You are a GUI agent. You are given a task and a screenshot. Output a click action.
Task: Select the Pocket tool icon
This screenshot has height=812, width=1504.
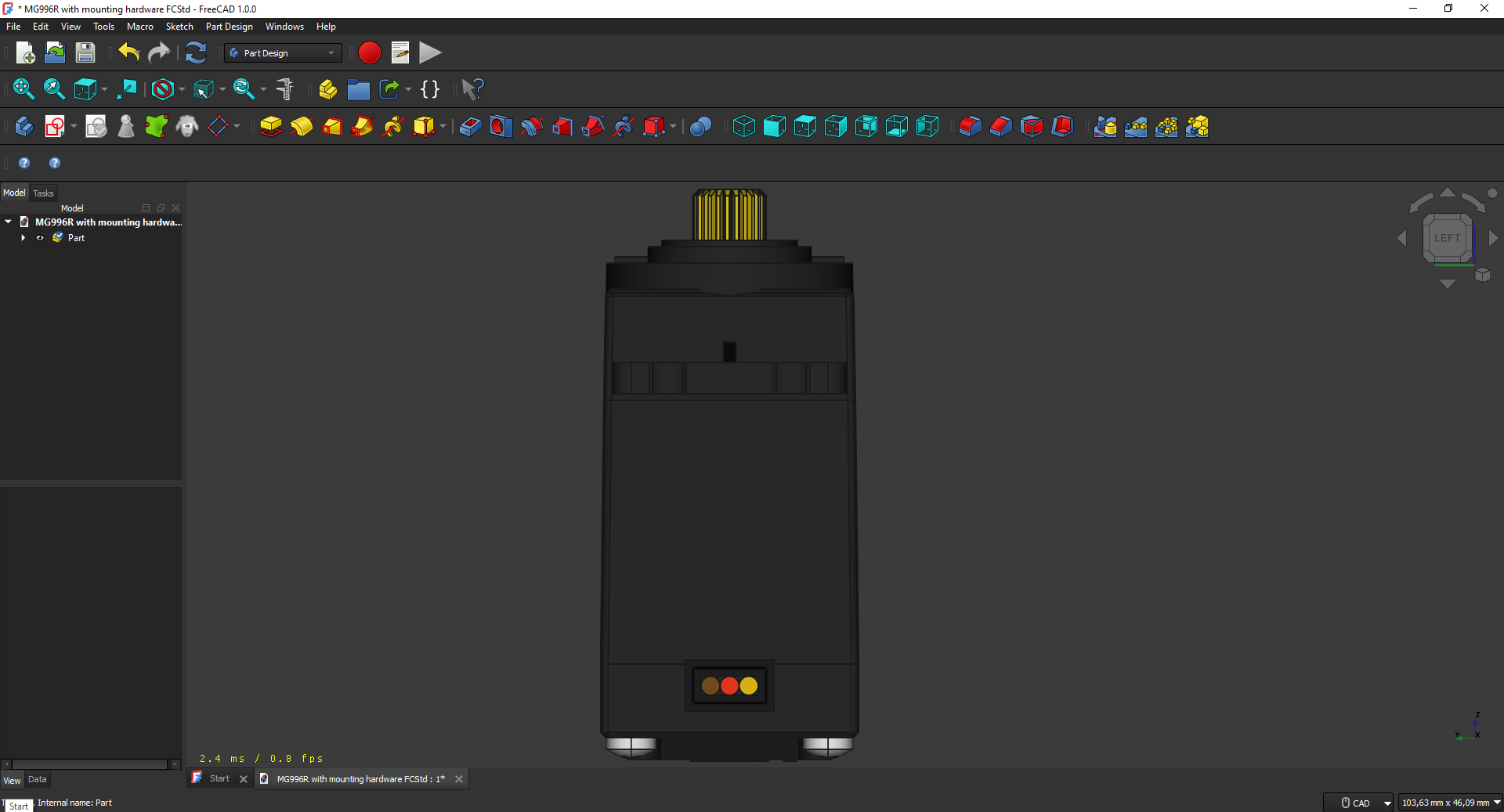[x=470, y=126]
